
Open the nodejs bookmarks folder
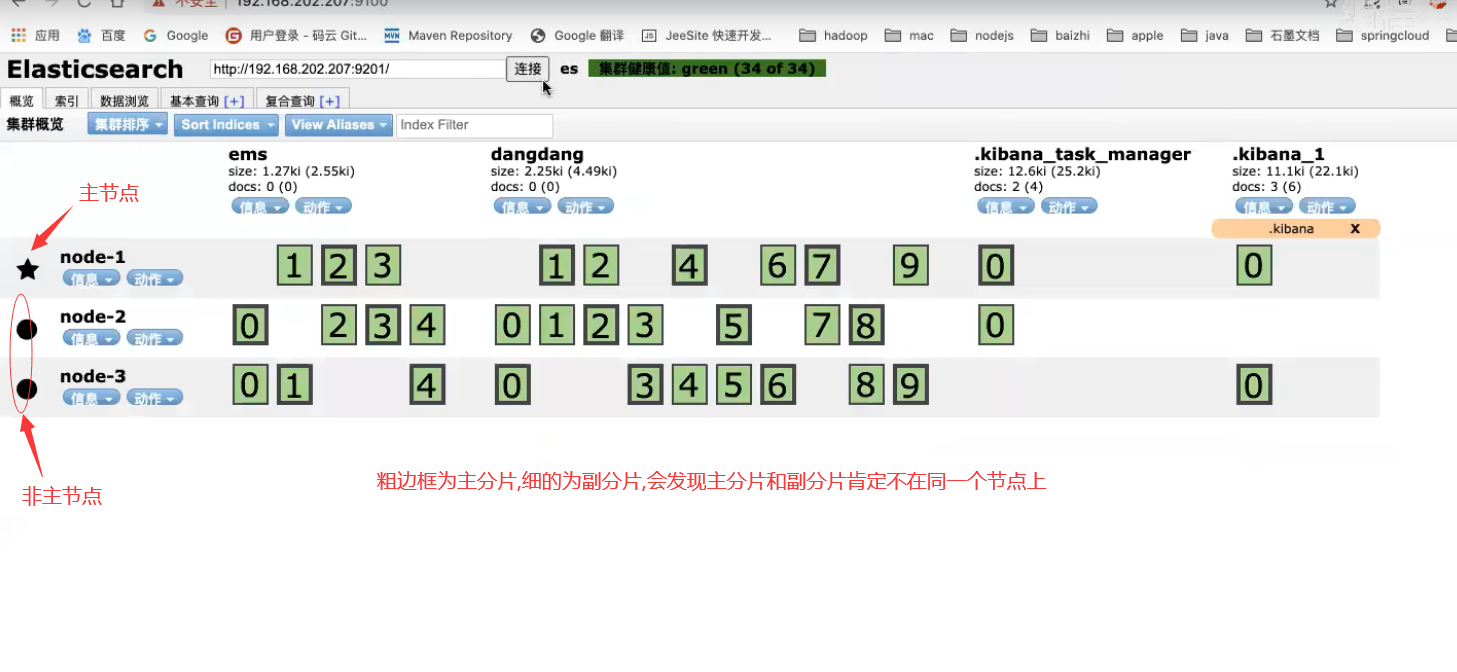click(x=982, y=35)
